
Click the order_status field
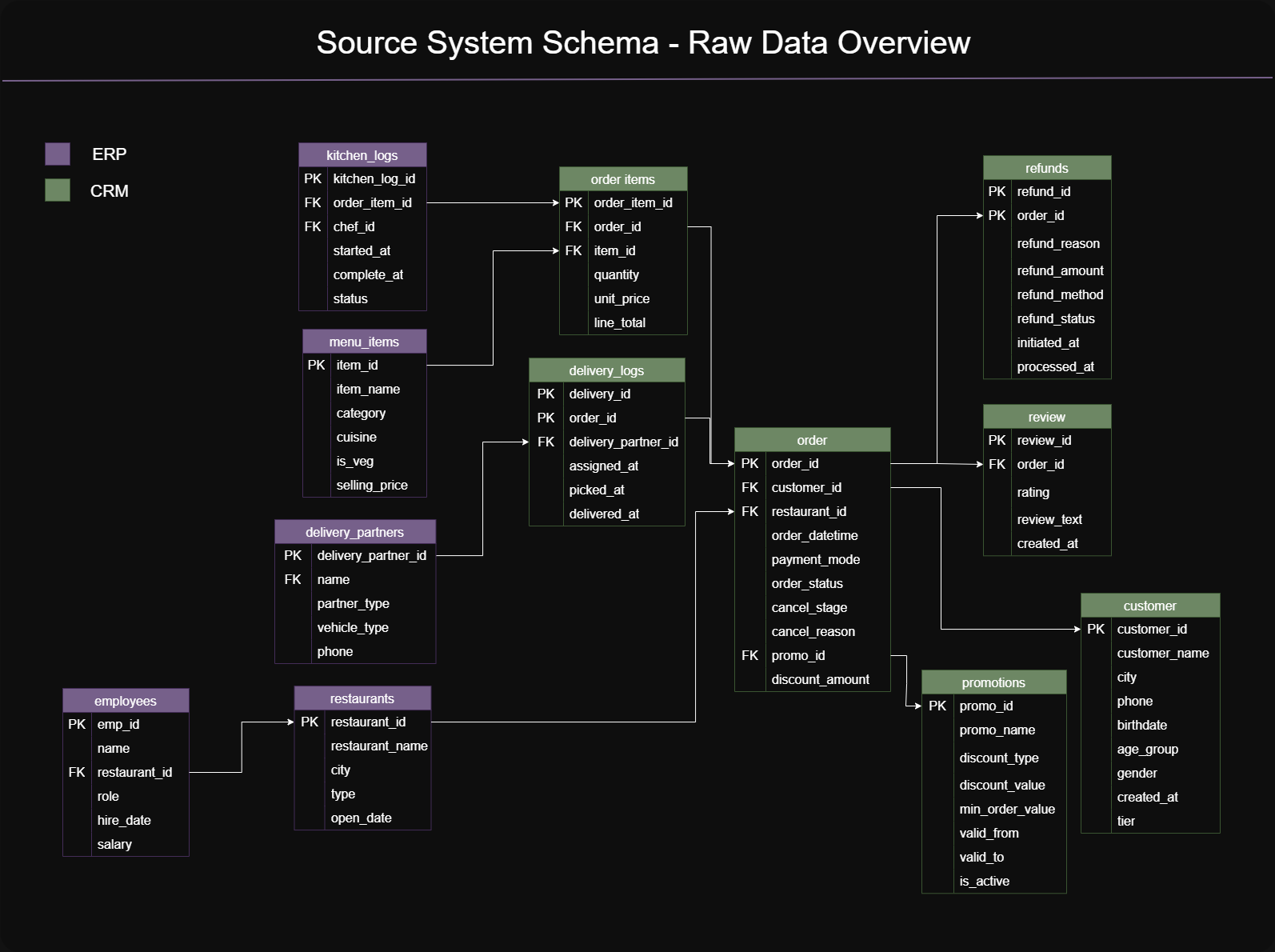[x=807, y=583]
